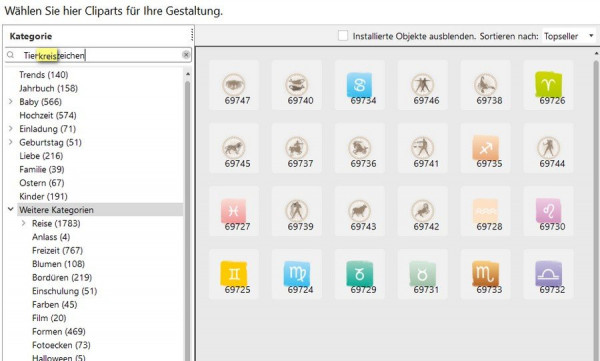Clear the category search field
Viewport: 600px width, 361px height.
click(x=186, y=55)
